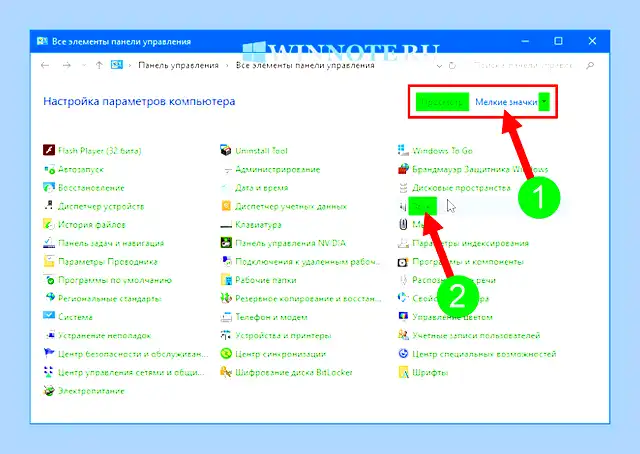Open the Центр специальных возможностей icon

coord(403,354)
